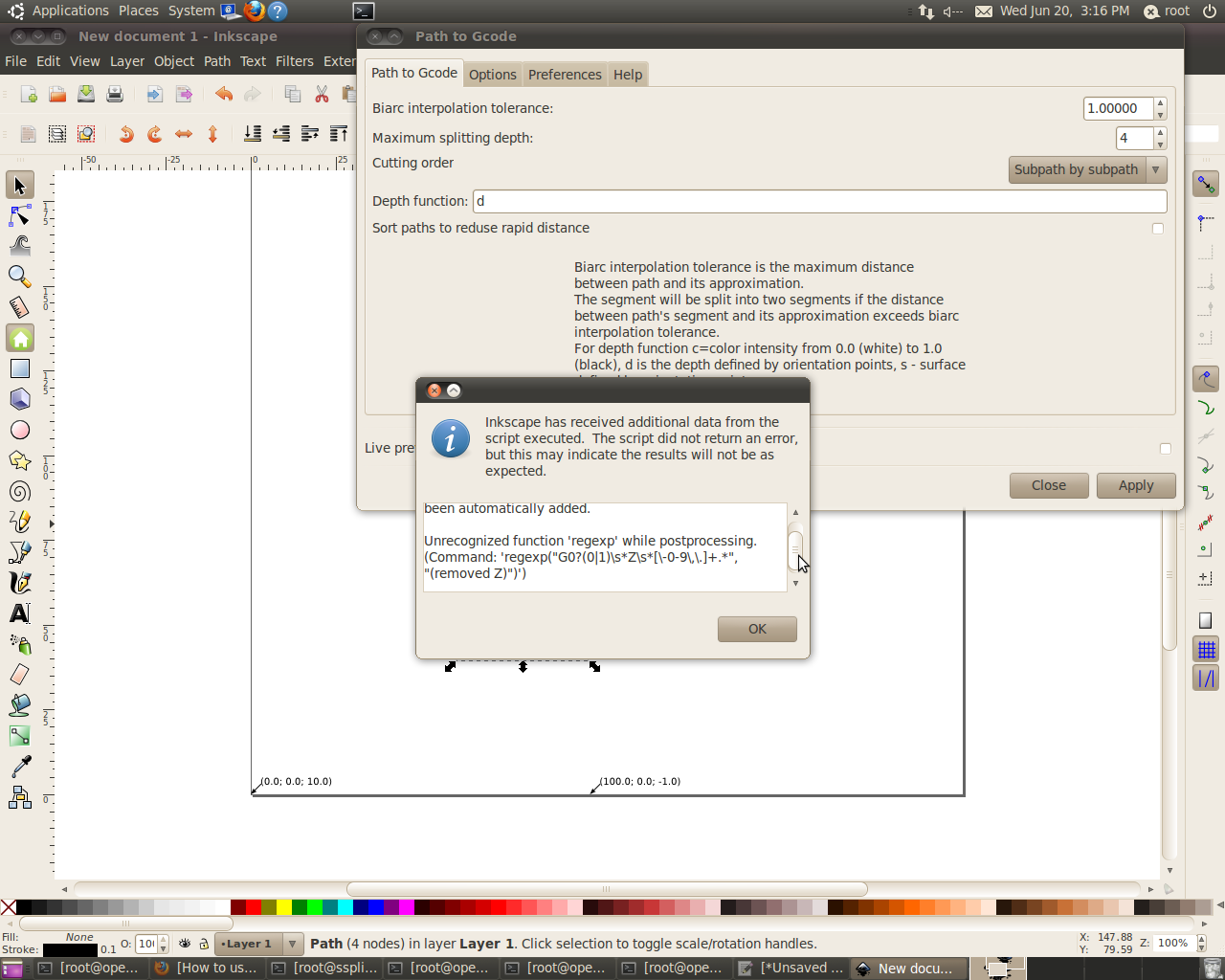Open the Inkscape Object menu
The height and width of the screenshot is (980, 1225).
click(x=174, y=61)
